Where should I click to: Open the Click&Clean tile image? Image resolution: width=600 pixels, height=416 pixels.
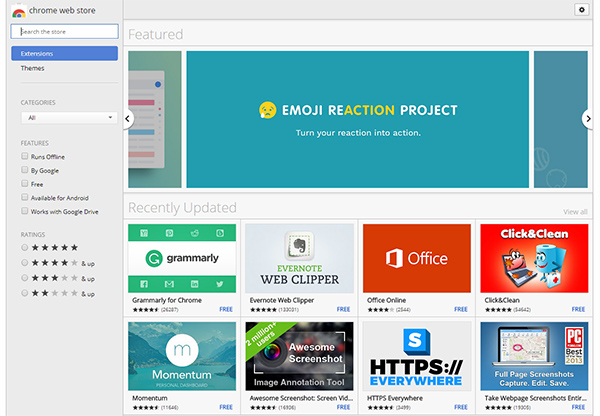534,258
